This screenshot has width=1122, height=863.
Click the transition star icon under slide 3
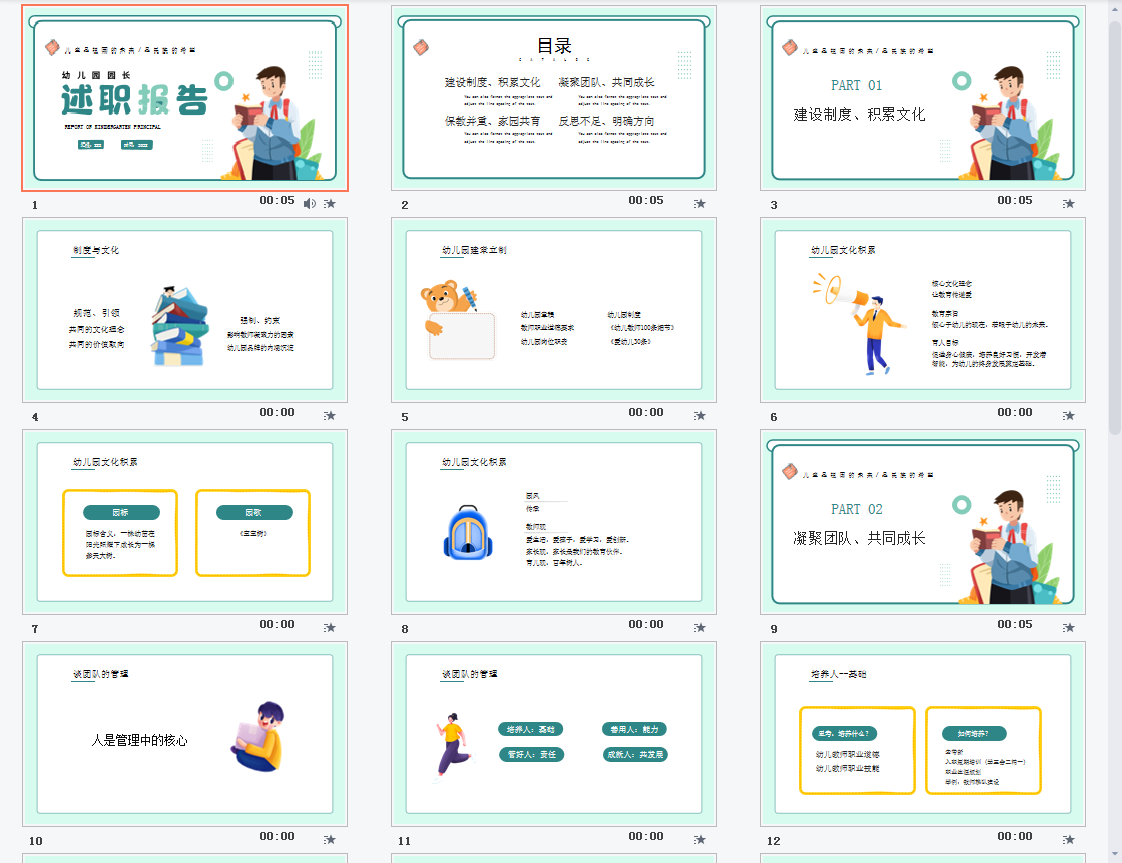click(x=1068, y=204)
